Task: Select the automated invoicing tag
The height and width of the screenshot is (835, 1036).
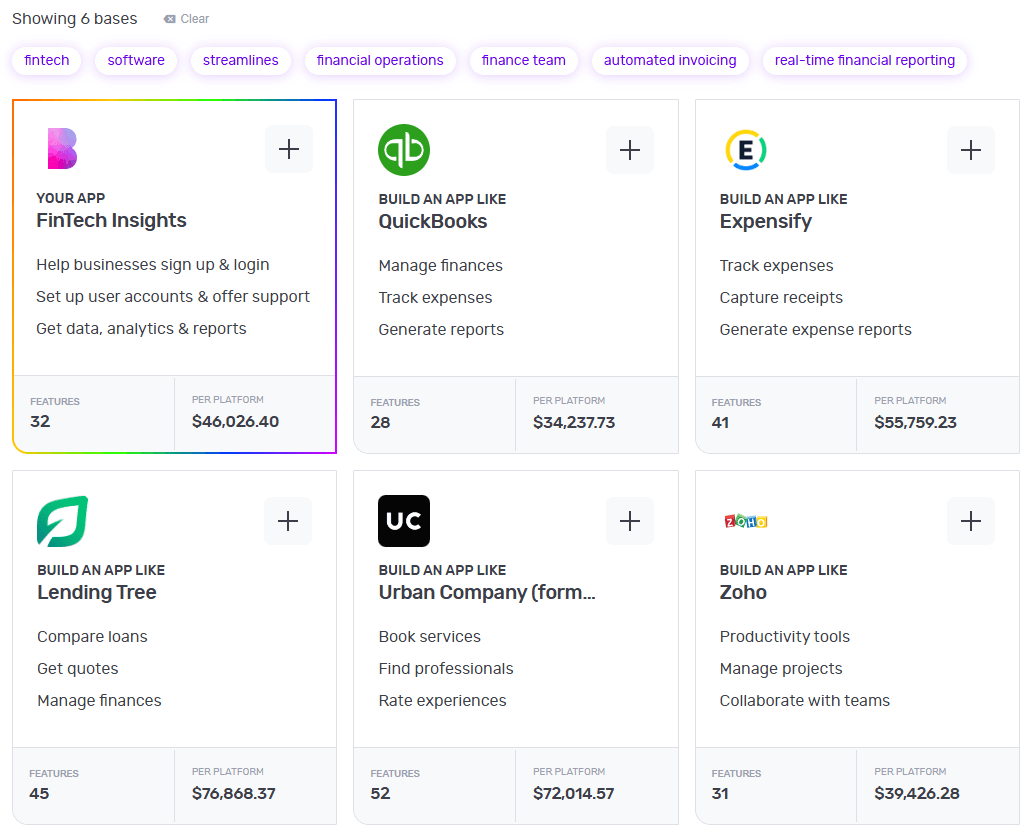Action: pyautogui.click(x=670, y=60)
